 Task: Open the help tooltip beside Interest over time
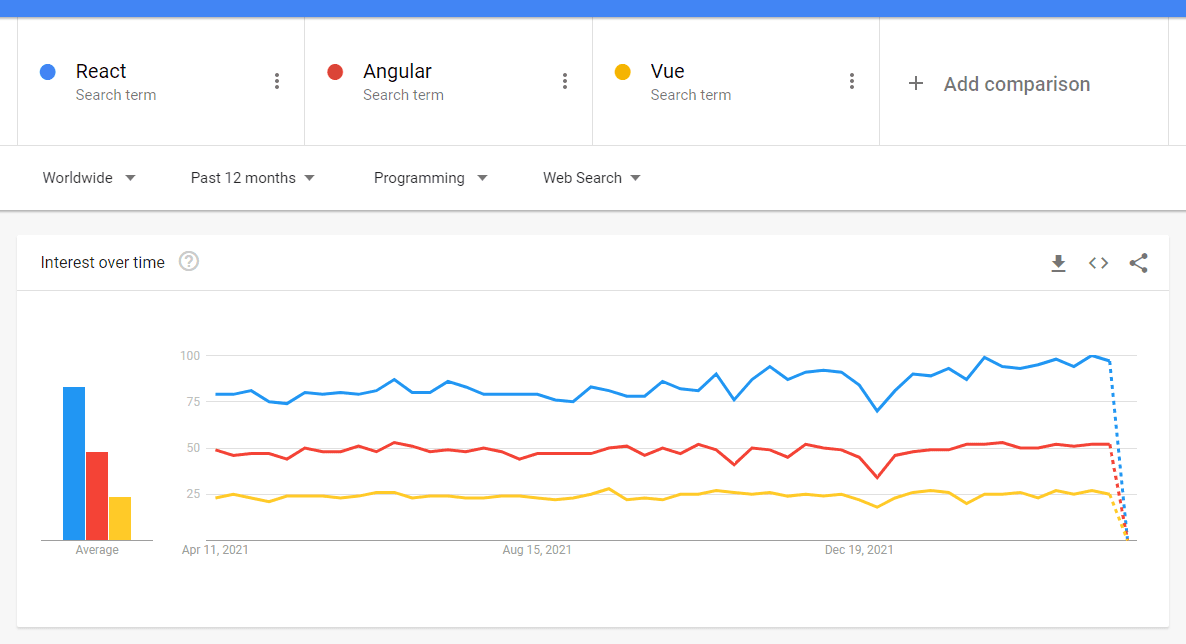pos(189,262)
